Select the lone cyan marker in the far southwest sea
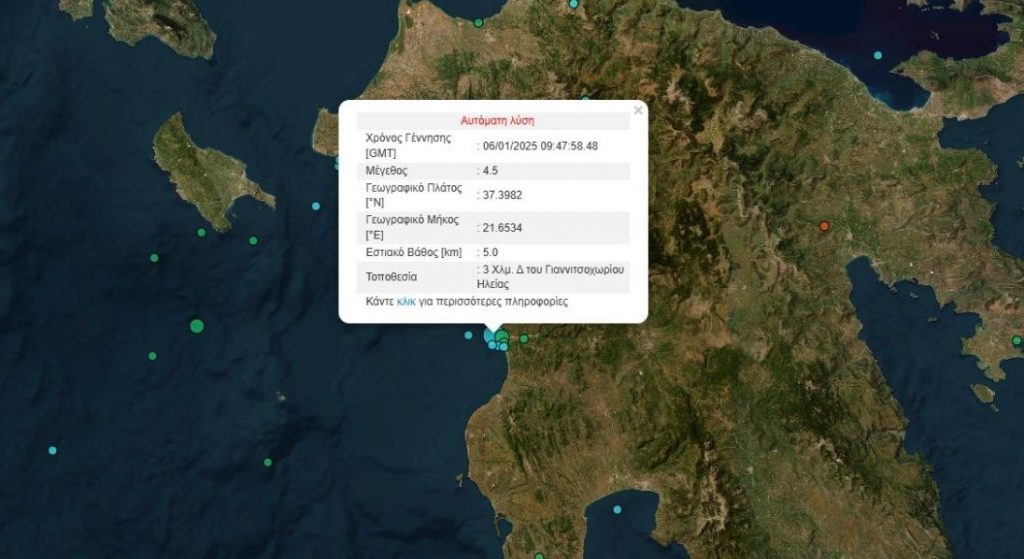This screenshot has height=559, width=1024. [52, 451]
